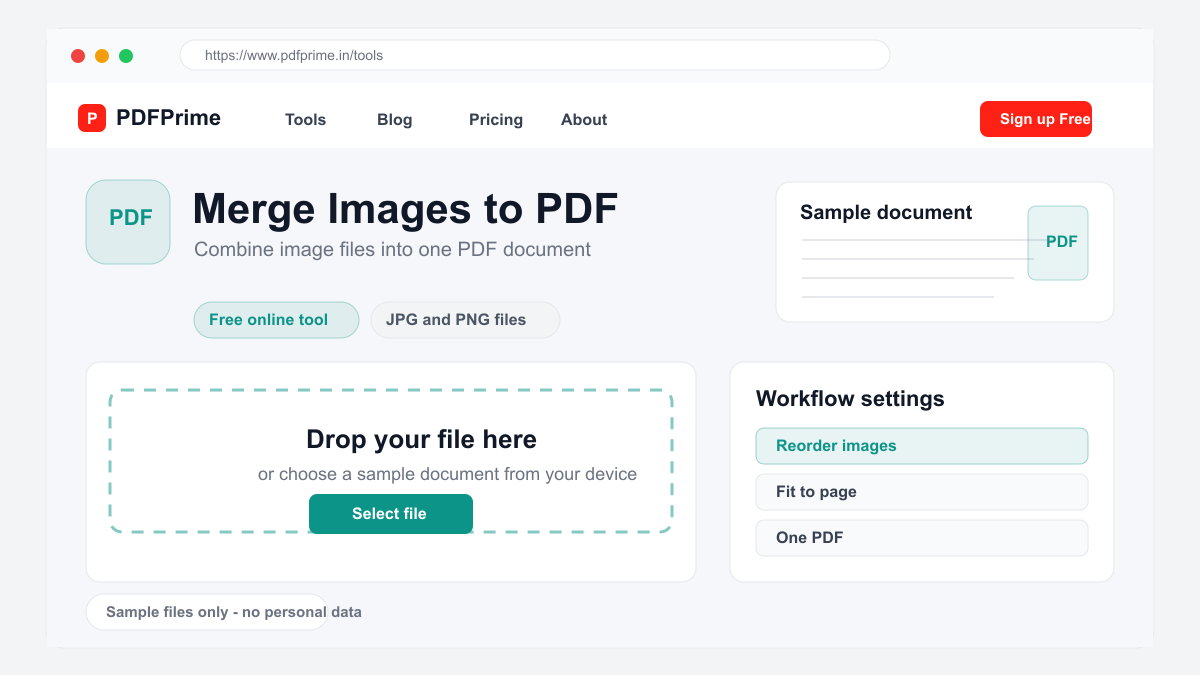This screenshot has width=1200, height=675.
Task: Click the 'or choose a sample document' text
Action: click(447, 474)
